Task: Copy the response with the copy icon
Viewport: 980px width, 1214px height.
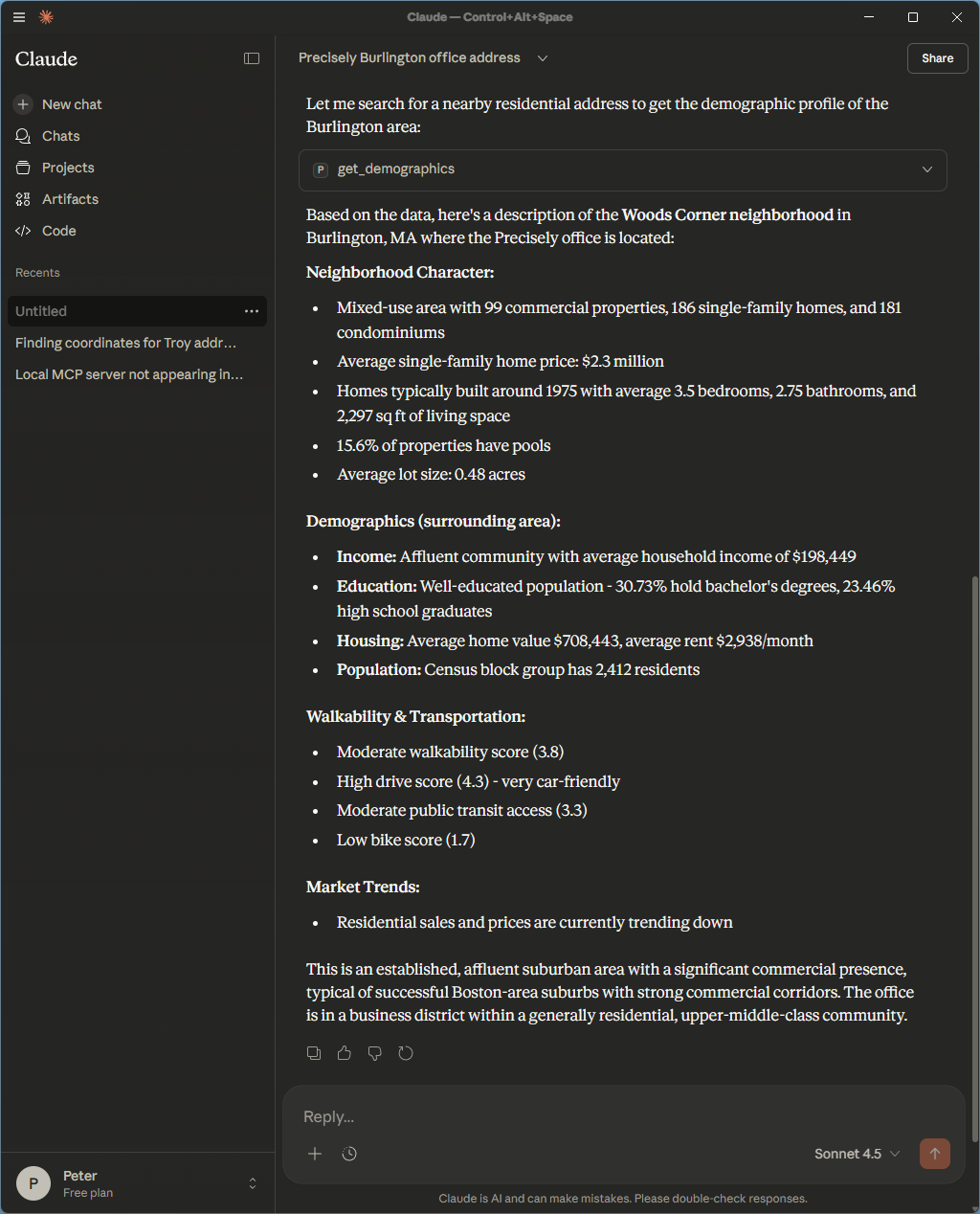Action: (x=314, y=1053)
